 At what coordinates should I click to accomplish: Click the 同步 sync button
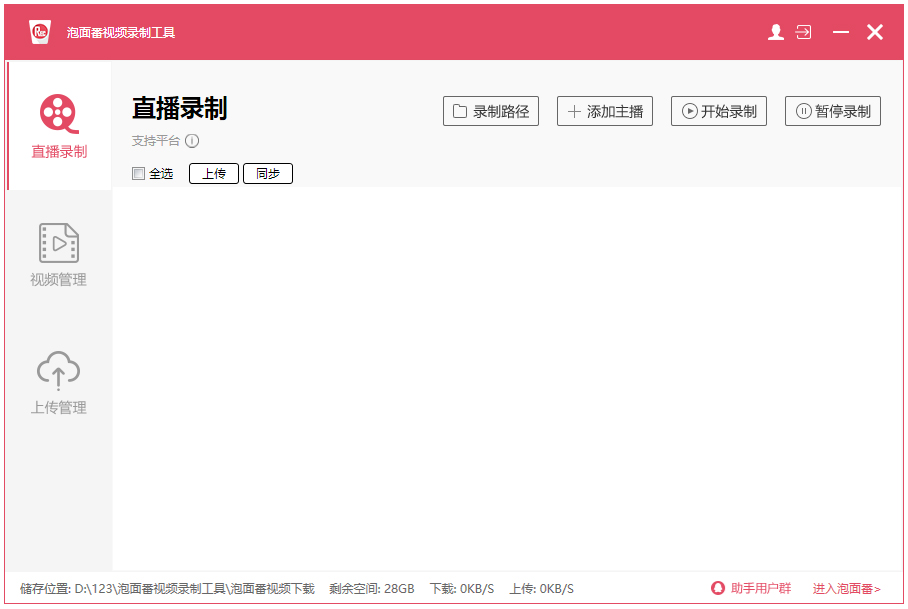(x=267, y=174)
